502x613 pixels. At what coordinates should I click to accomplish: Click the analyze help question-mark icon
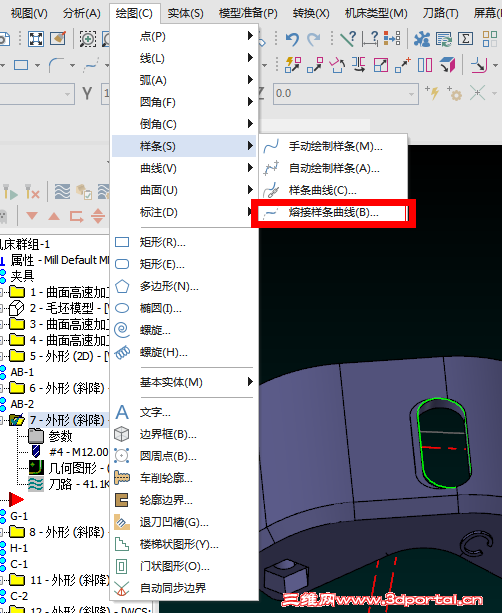tap(348, 39)
